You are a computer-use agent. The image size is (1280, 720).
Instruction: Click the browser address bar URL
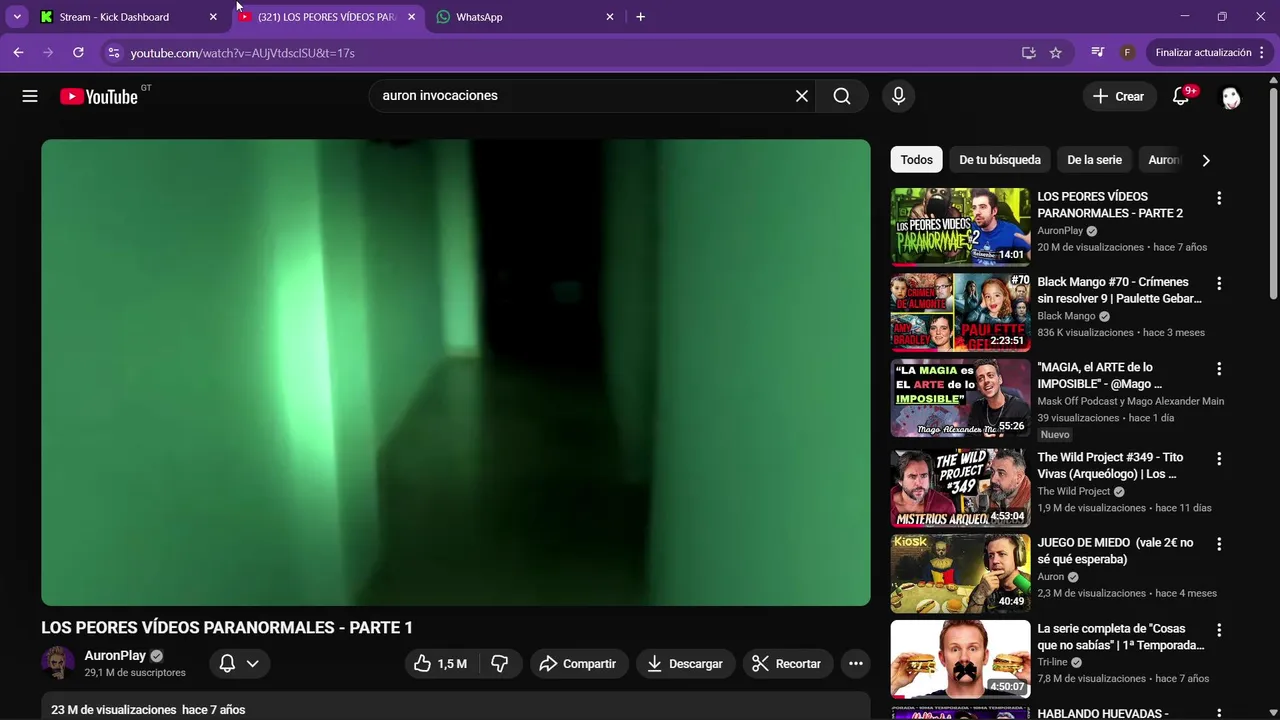click(x=243, y=53)
